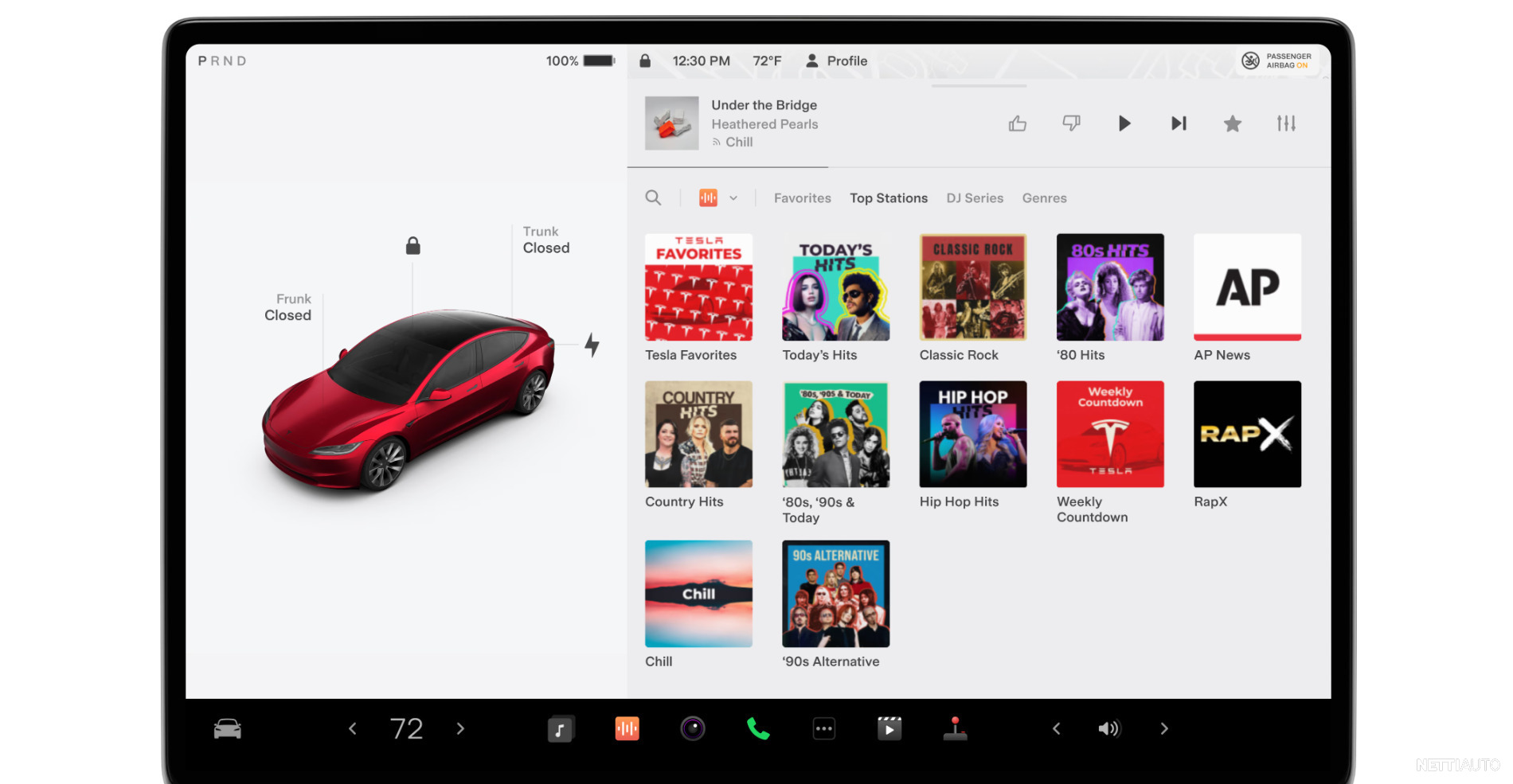Favorite the station with the star icon
The image size is (1513, 784).
1232,123
